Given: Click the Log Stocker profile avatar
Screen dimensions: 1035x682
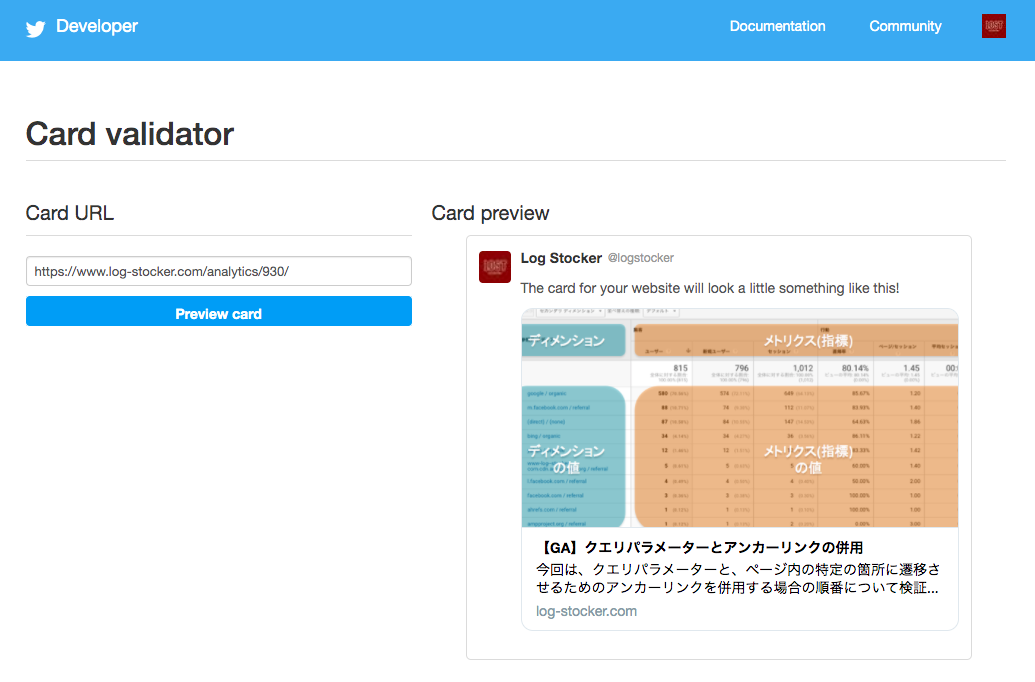Looking at the screenshot, I should point(494,267).
